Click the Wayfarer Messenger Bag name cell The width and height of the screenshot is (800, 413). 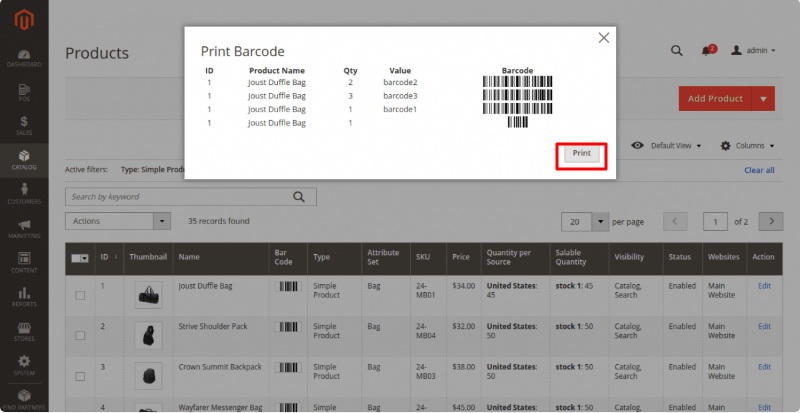(220, 407)
